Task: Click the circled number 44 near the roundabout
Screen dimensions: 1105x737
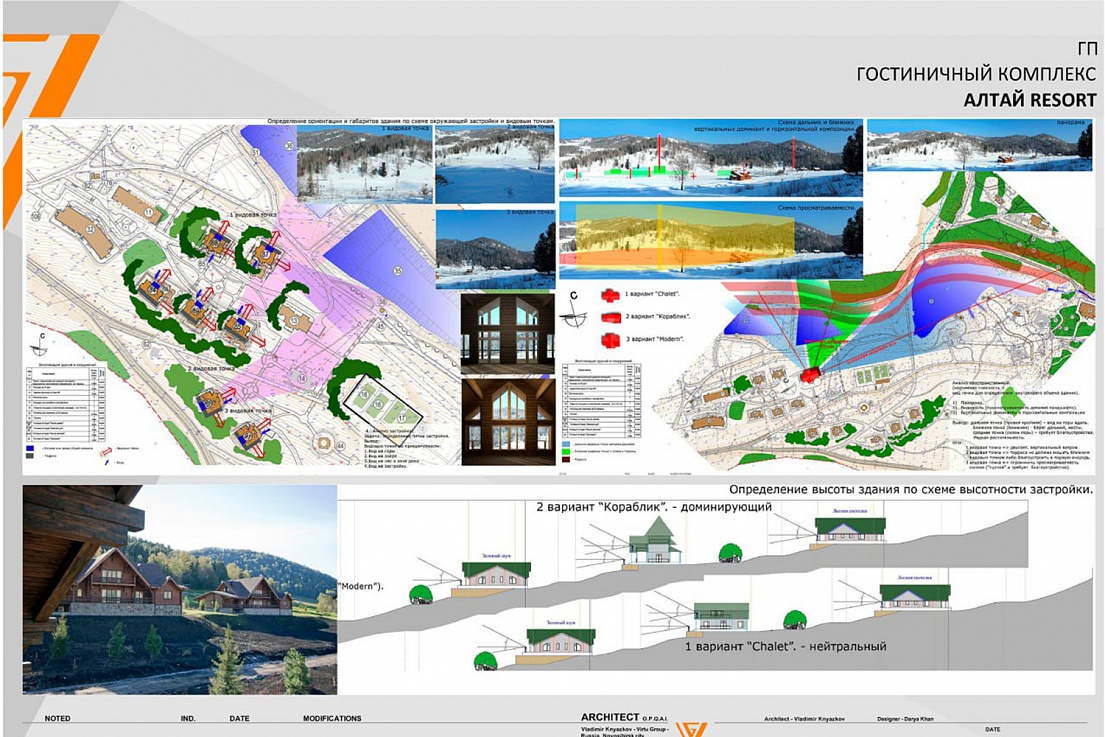Action: pos(340,445)
